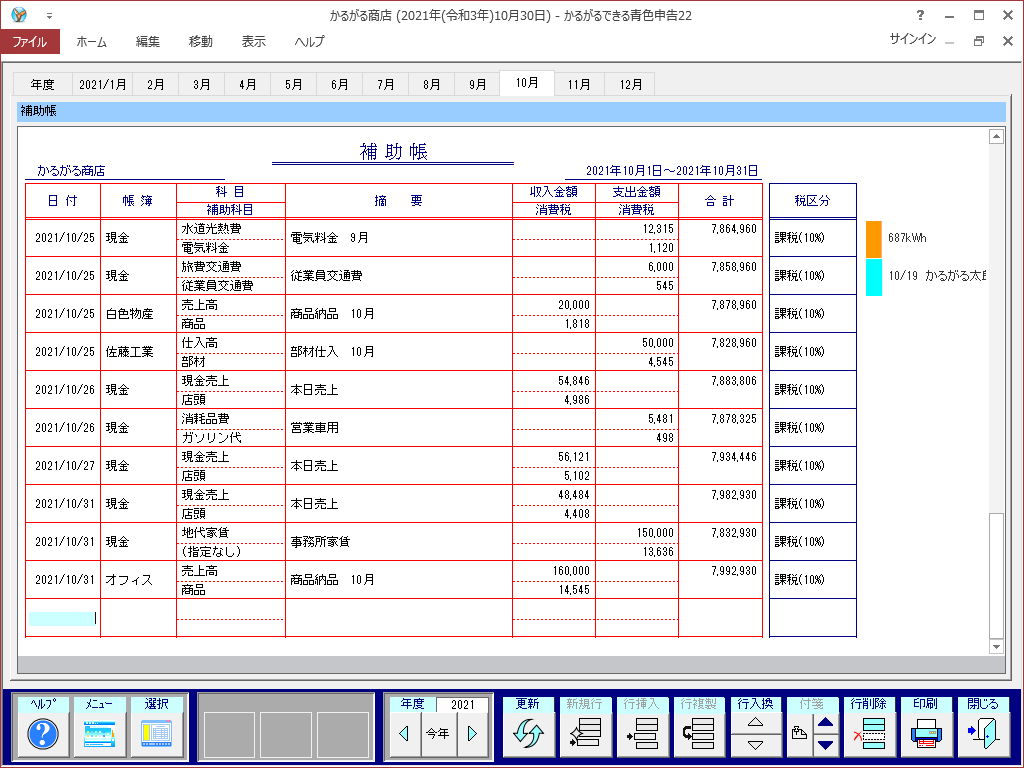Click the 旅費交通費 account cell
The height and width of the screenshot is (768, 1024).
pos(231,267)
